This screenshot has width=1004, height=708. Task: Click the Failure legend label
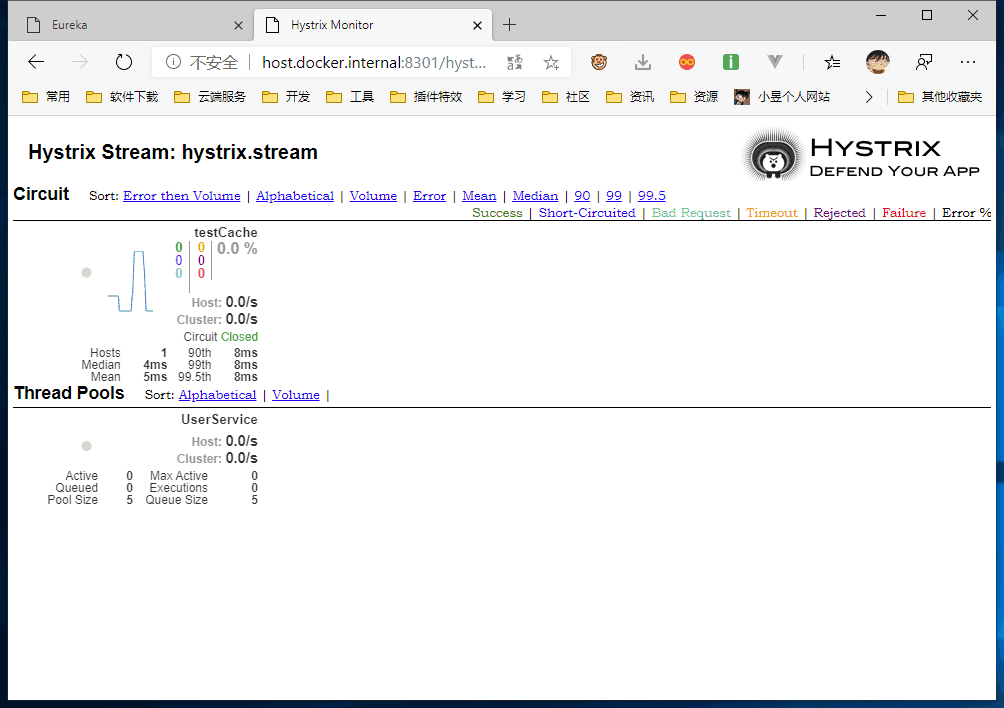click(x=903, y=213)
